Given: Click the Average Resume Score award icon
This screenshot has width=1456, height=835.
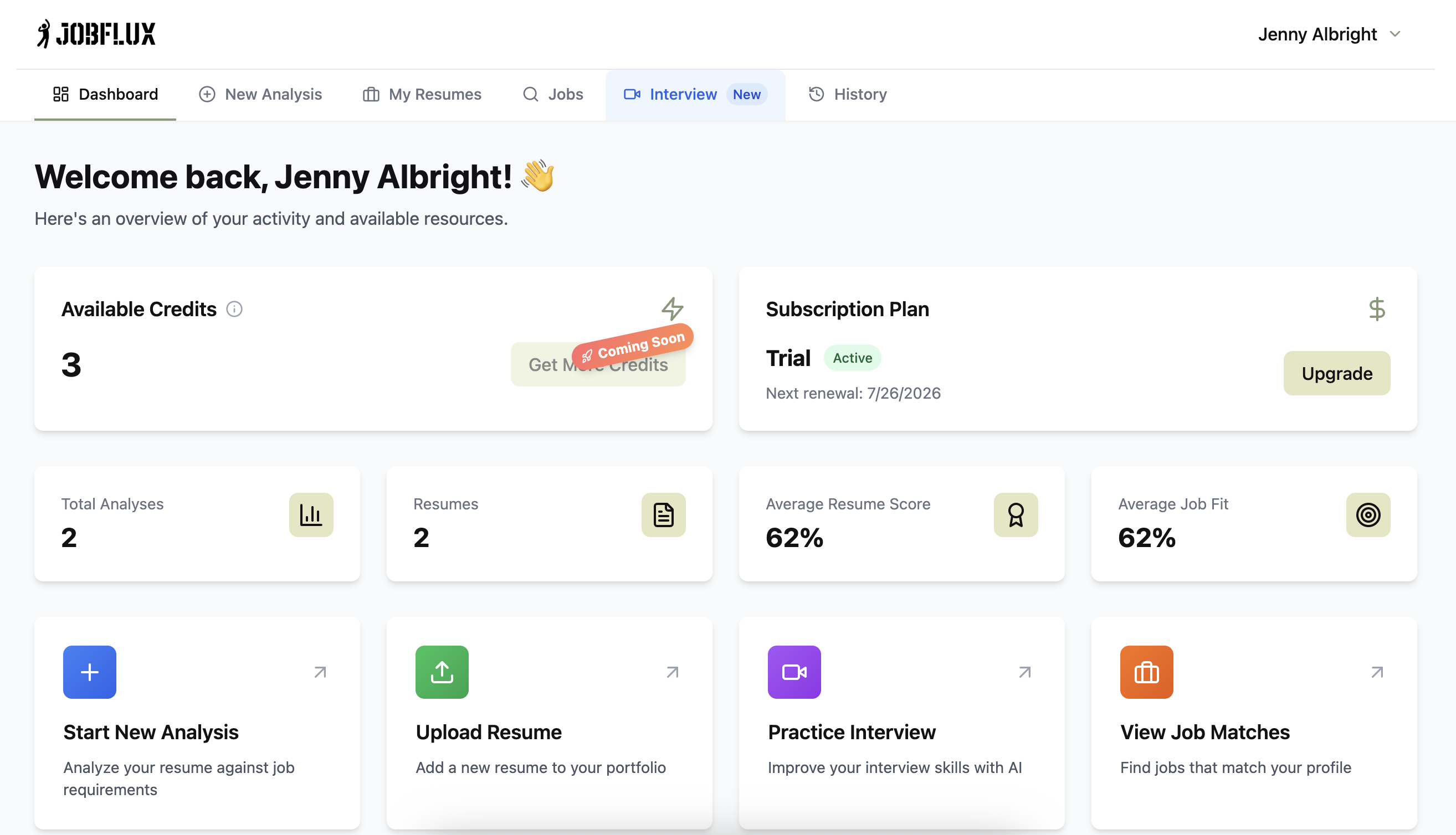Looking at the screenshot, I should pyautogui.click(x=1016, y=514).
